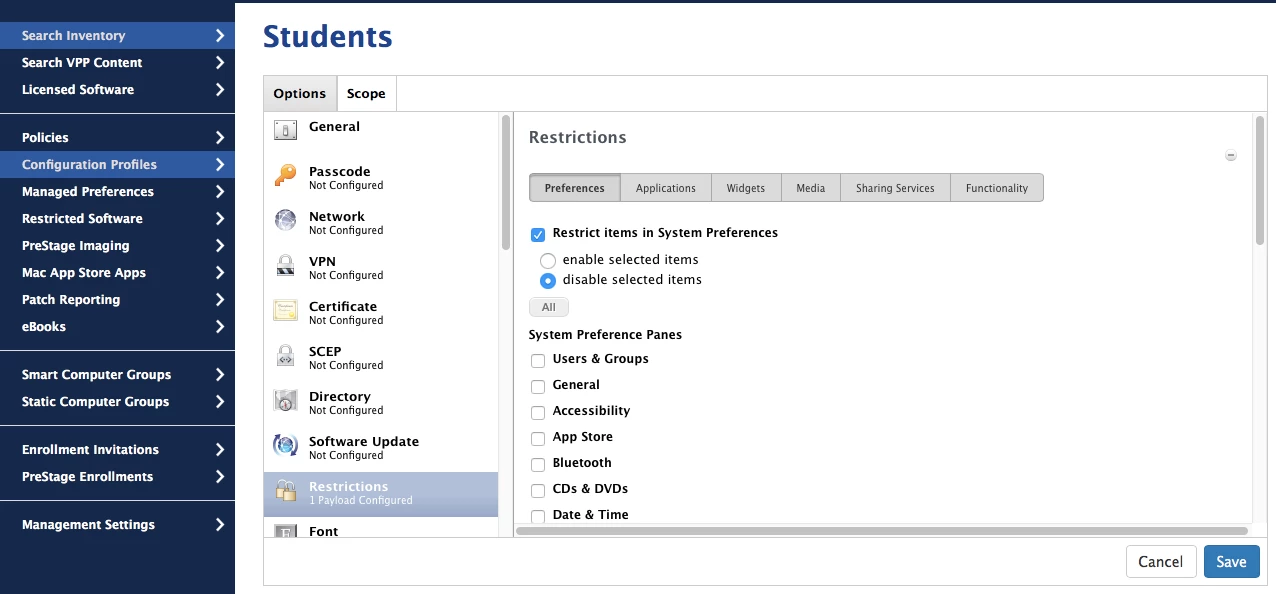
Task: Click the horizontal scrollbar under Restrictions
Action: click(x=882, y=531)
